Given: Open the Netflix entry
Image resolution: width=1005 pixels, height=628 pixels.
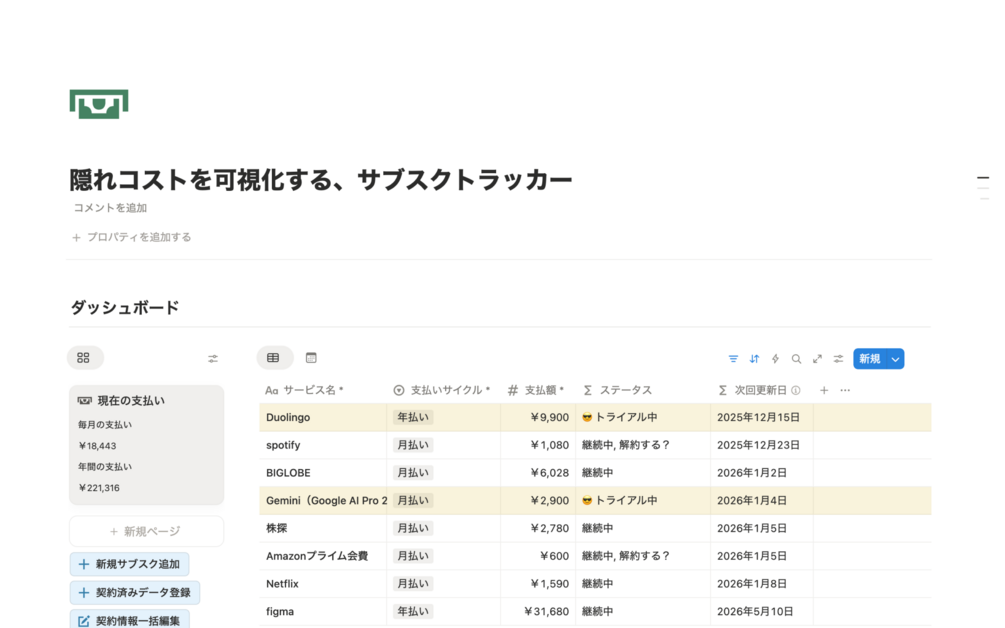Looking at the screenshot, I should (x=283, y=584).
